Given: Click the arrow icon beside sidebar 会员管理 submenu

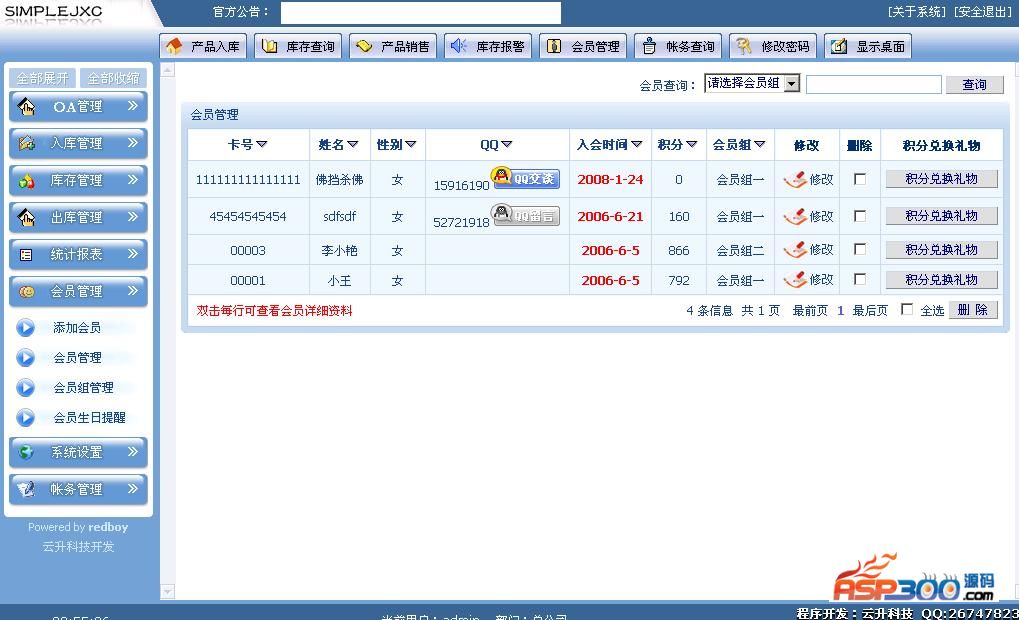Looking at the screenshot, I should [x=25, y=357].
